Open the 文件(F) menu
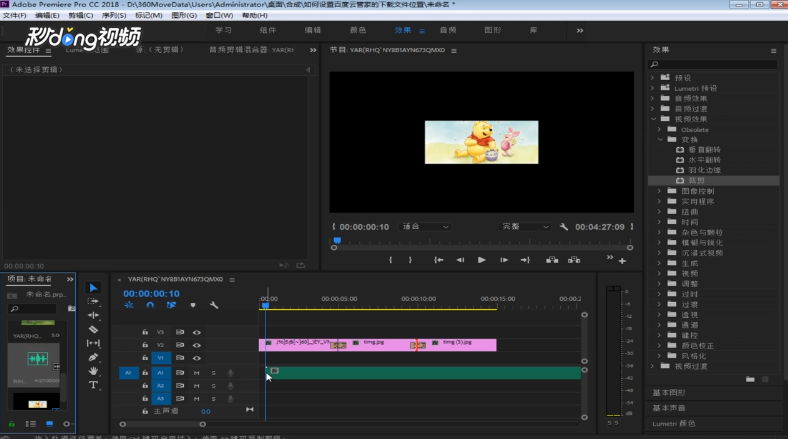This screenshot has width=788, height=439. (x=15, y=16)
